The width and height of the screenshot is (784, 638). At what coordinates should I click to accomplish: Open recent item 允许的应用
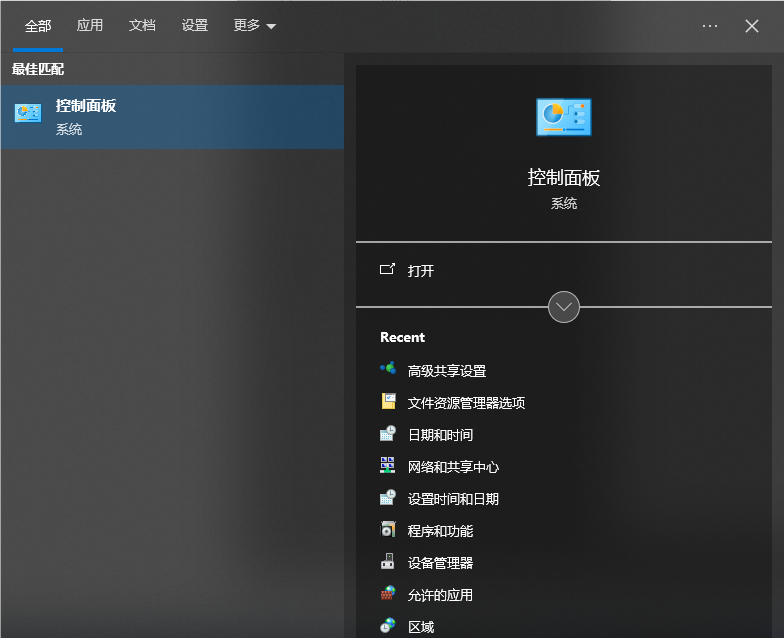coord(440,595)
